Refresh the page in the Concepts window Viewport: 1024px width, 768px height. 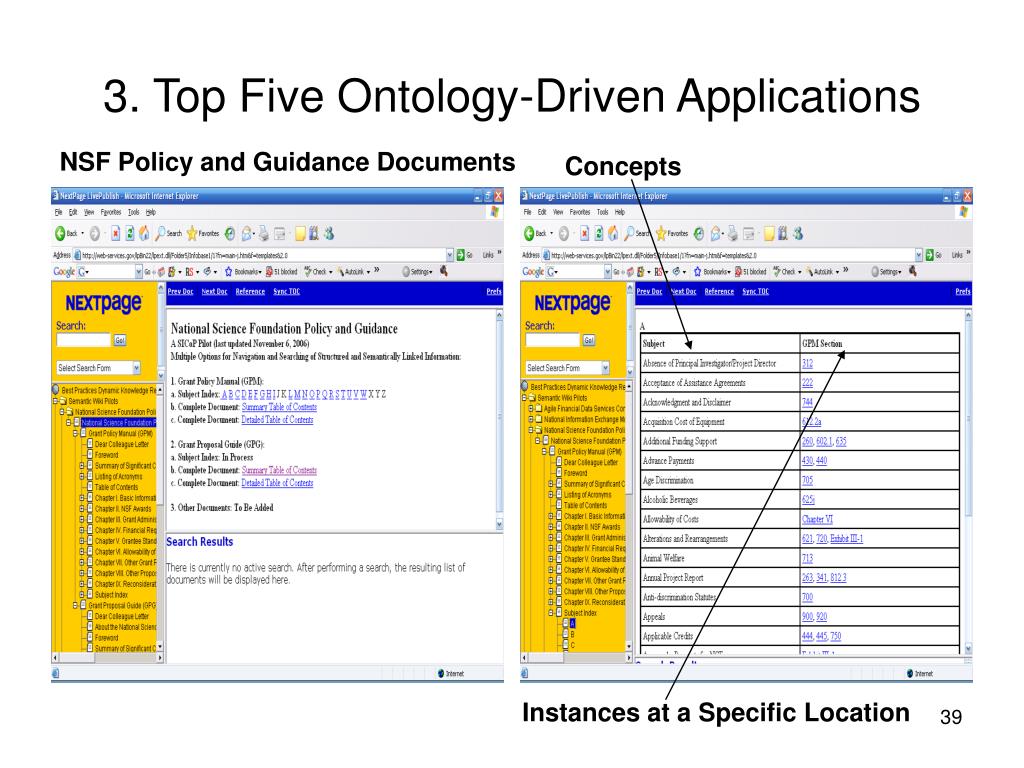[x=599, y=233]
